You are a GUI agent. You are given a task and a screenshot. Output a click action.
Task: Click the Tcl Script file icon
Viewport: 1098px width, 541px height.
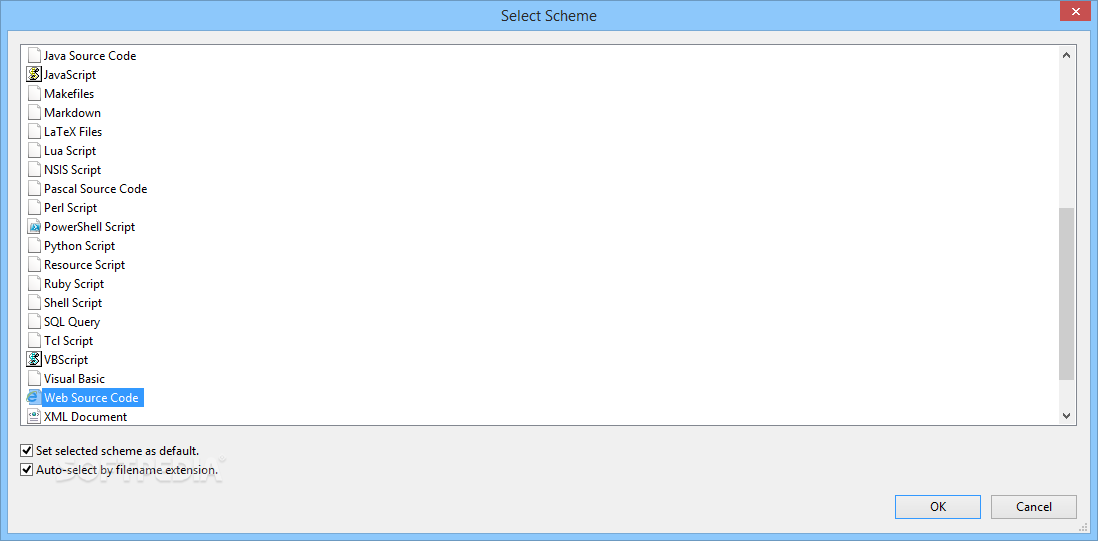click(x=34, y=340)
